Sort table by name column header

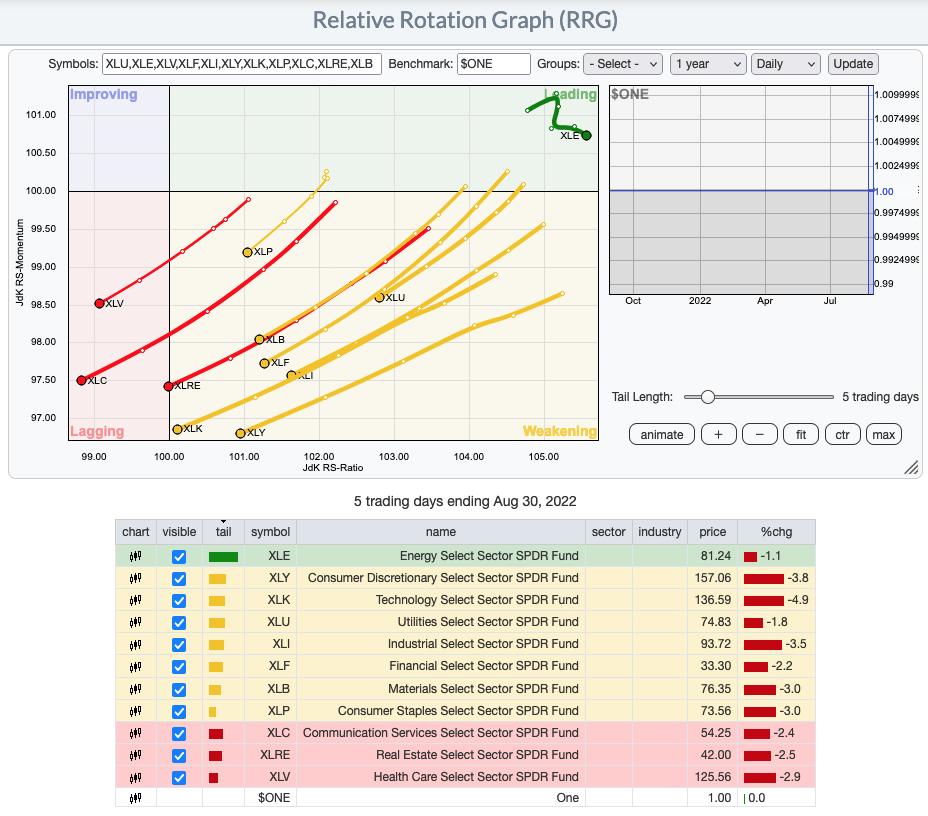[x=440, y=532]
